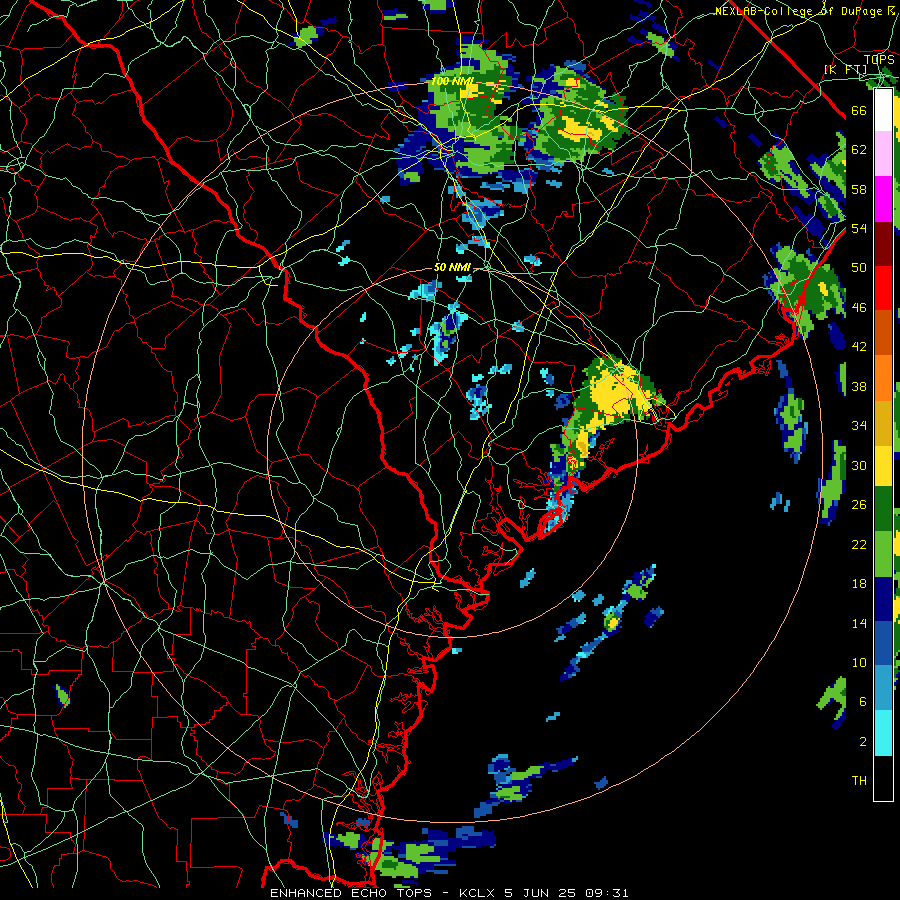This screenshot has width=900, height=900.
Task: Pick the light blue legend swatch
Action: pyautogui.click(x=883, y=688)
